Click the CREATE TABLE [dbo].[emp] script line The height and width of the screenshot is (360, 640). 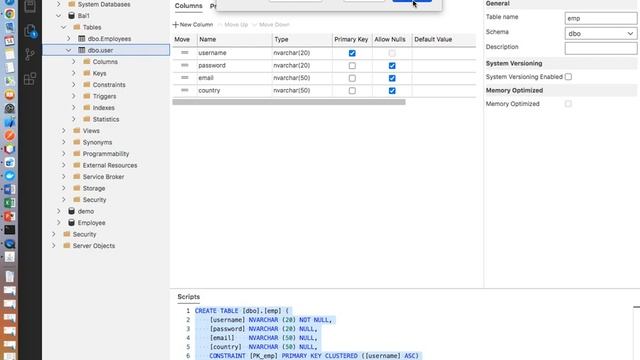point(242,311)
